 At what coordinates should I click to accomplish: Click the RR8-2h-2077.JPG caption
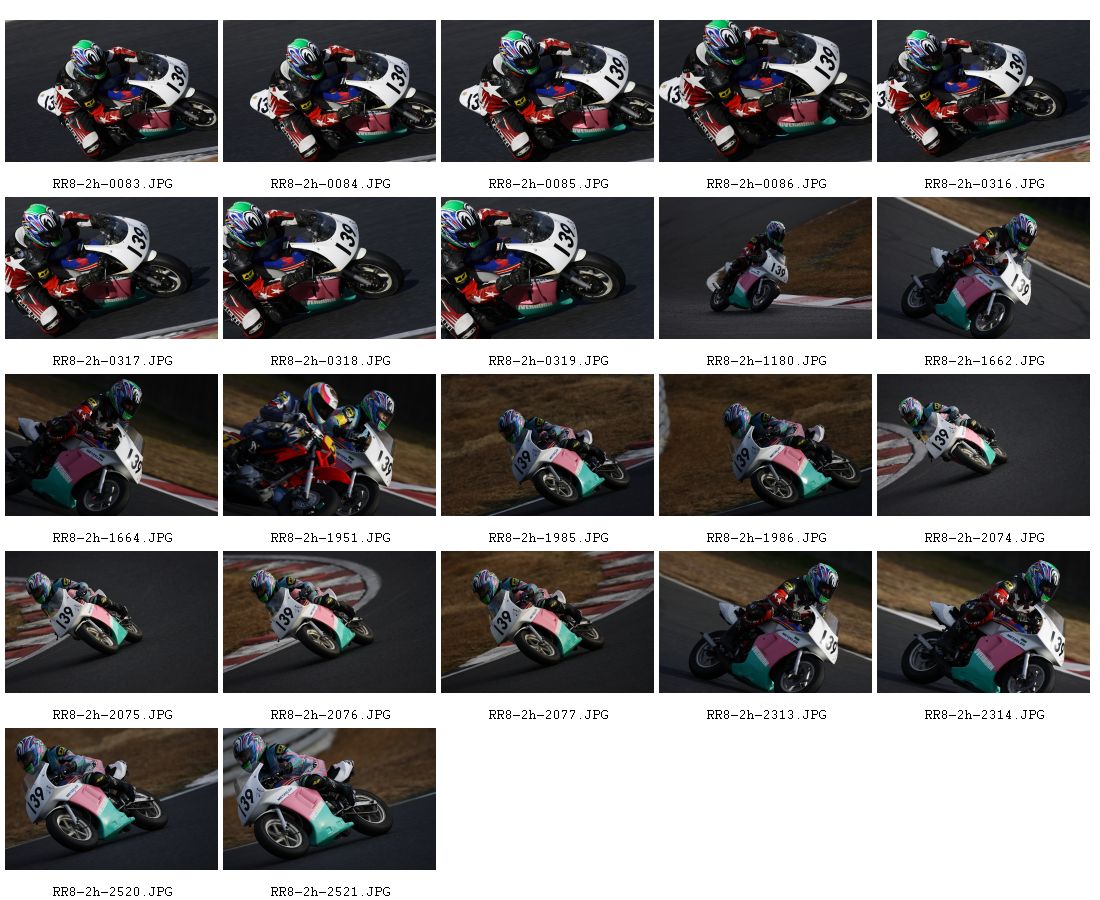[x=549, y=715]
